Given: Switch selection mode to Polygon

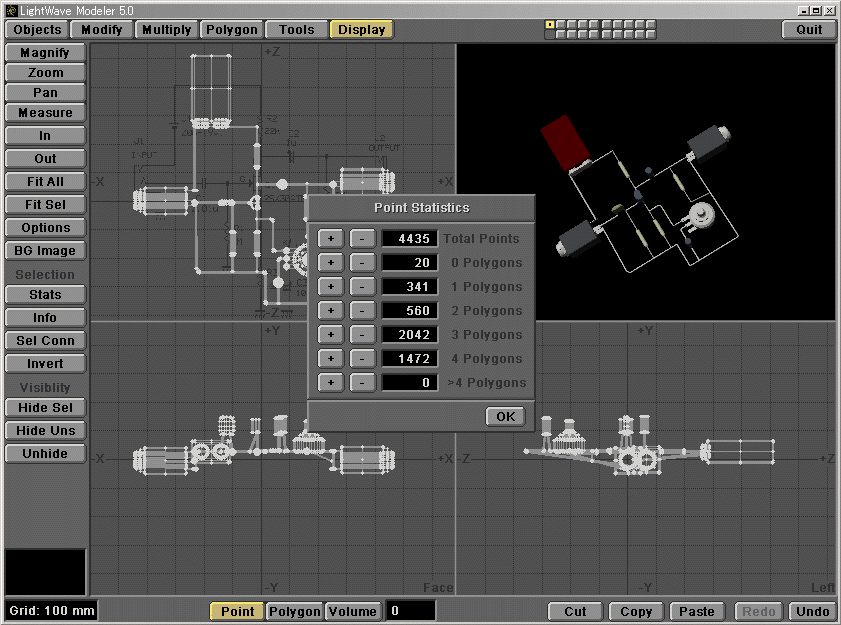Looking at the screenshot, I should (296, 611).
